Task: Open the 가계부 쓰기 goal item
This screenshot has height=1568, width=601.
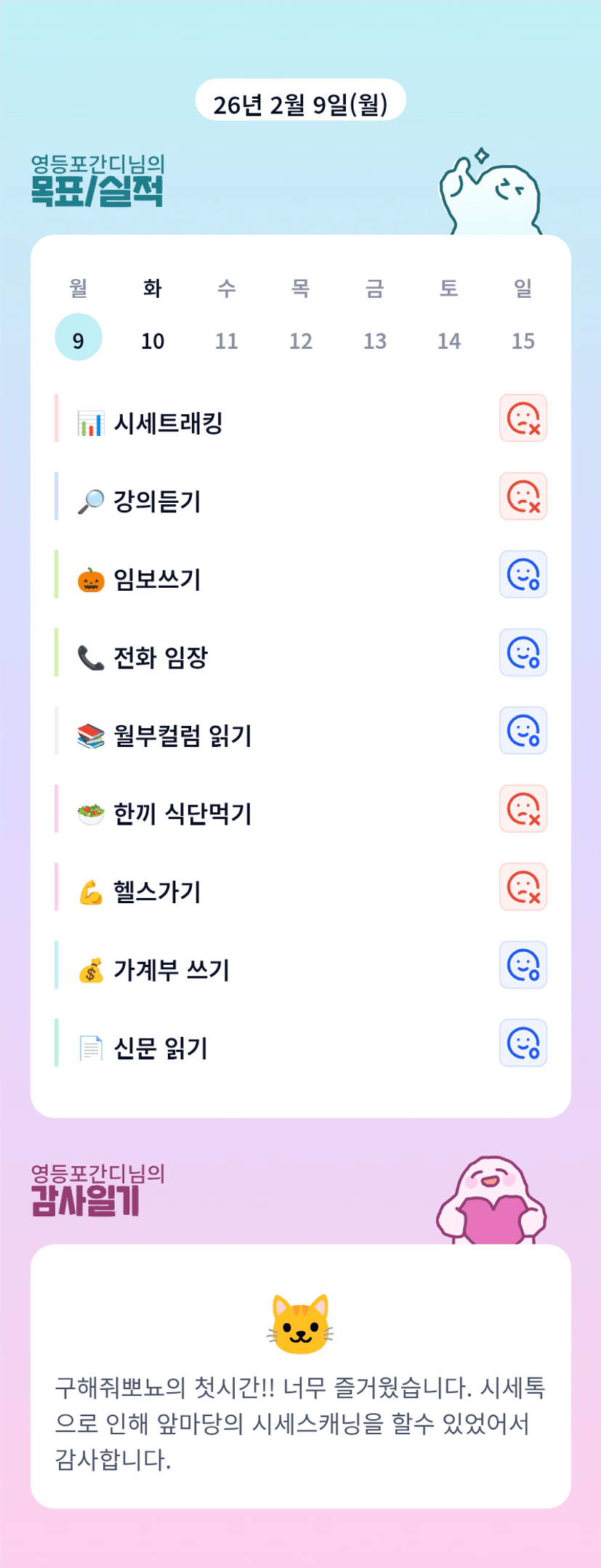Action: tap(172, 970)
